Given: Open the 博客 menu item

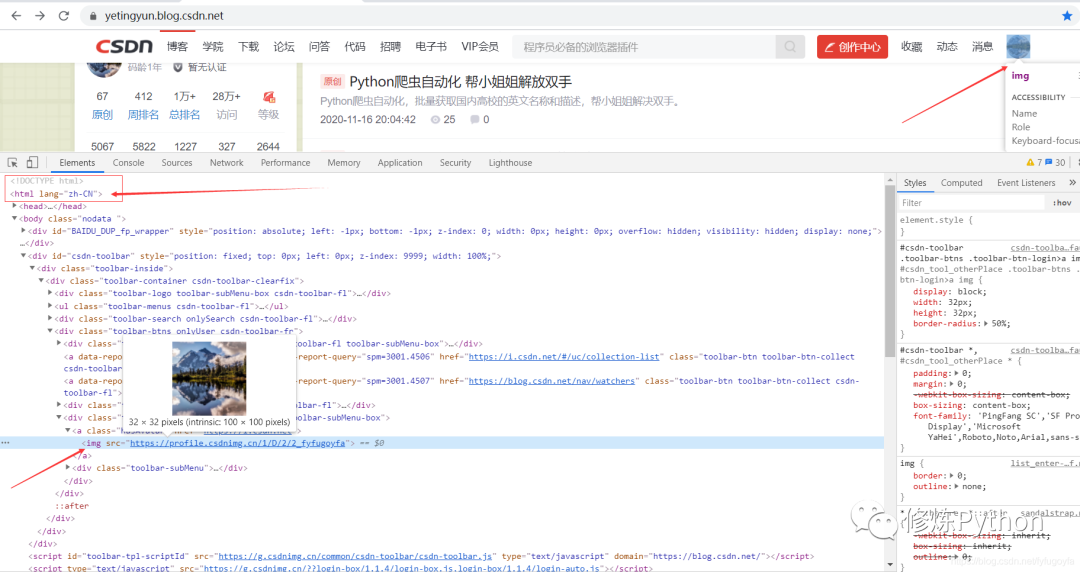Looking at the screenshot, I should 177,46.
